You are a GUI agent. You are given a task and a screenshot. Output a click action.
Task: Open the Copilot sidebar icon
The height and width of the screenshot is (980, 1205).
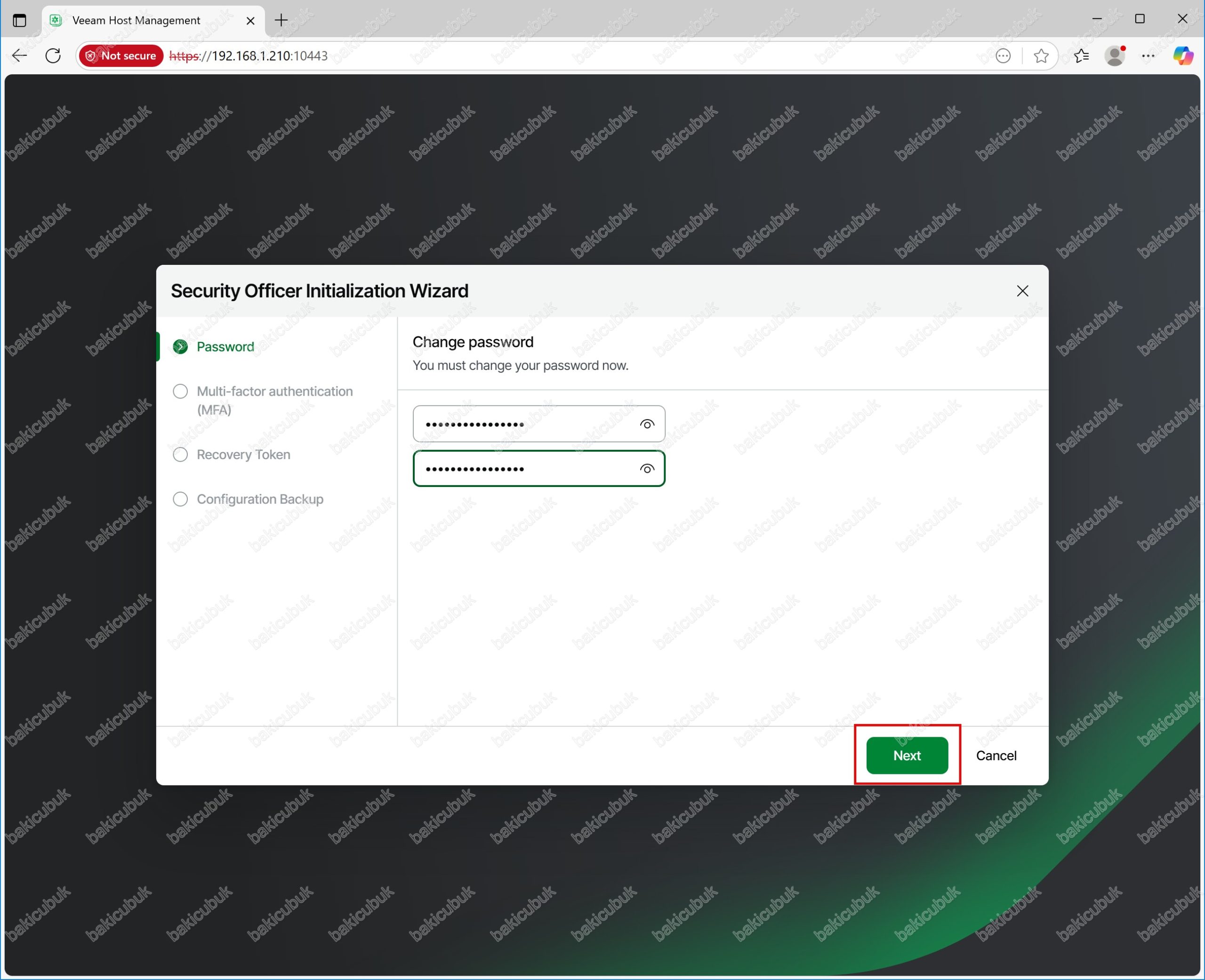1182,56
